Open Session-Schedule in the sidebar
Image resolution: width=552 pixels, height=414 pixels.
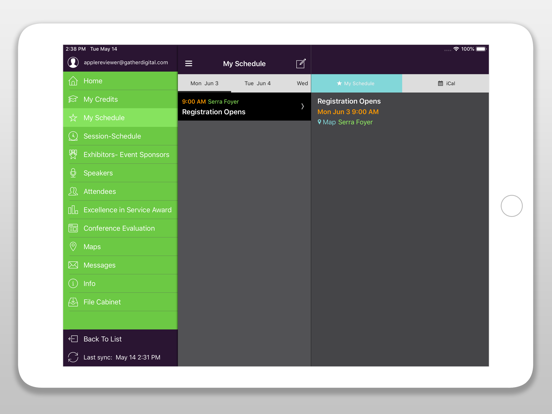[x=120, y=136]
